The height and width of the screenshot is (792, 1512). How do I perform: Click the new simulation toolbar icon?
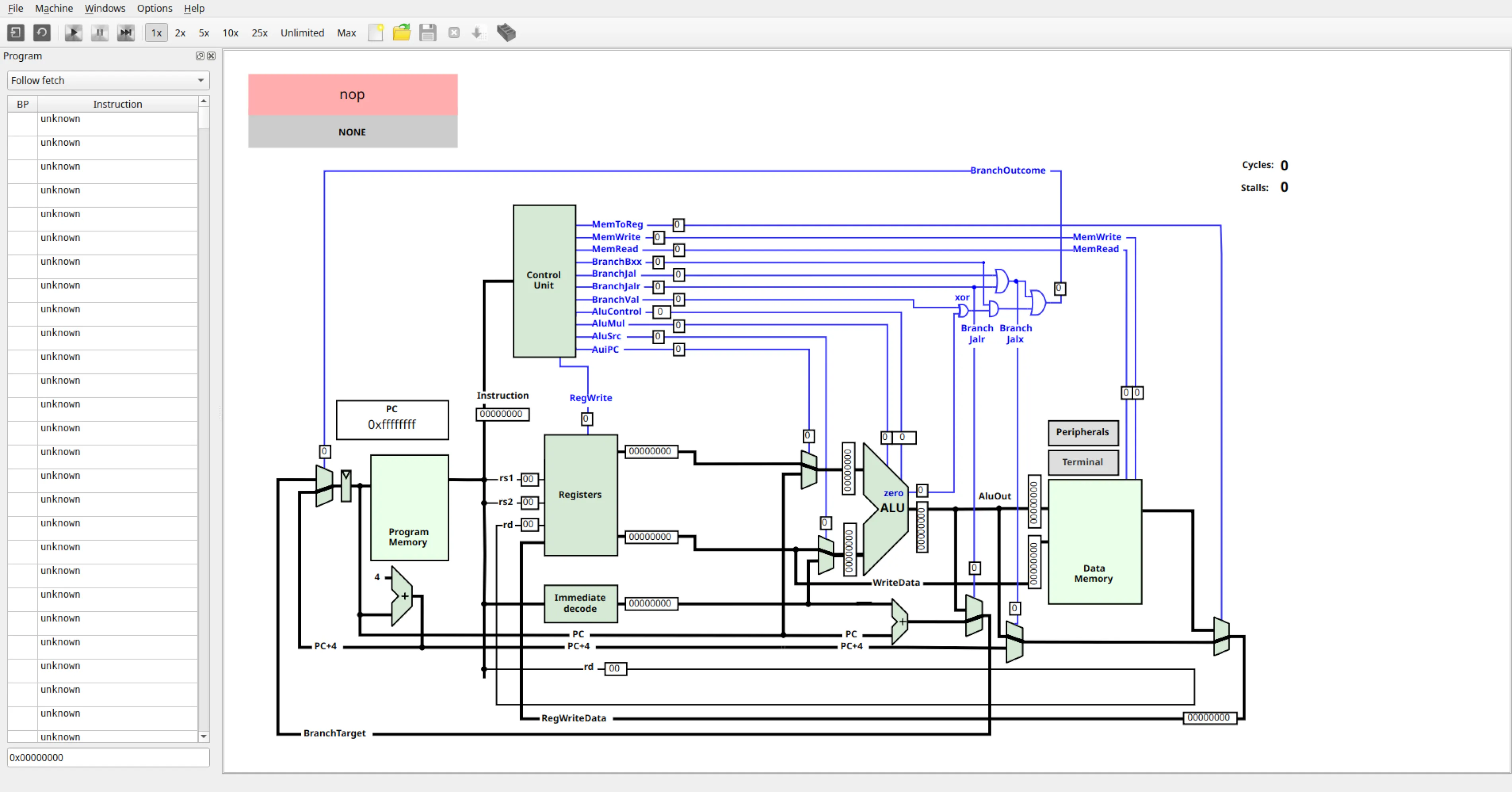(16, 33)
